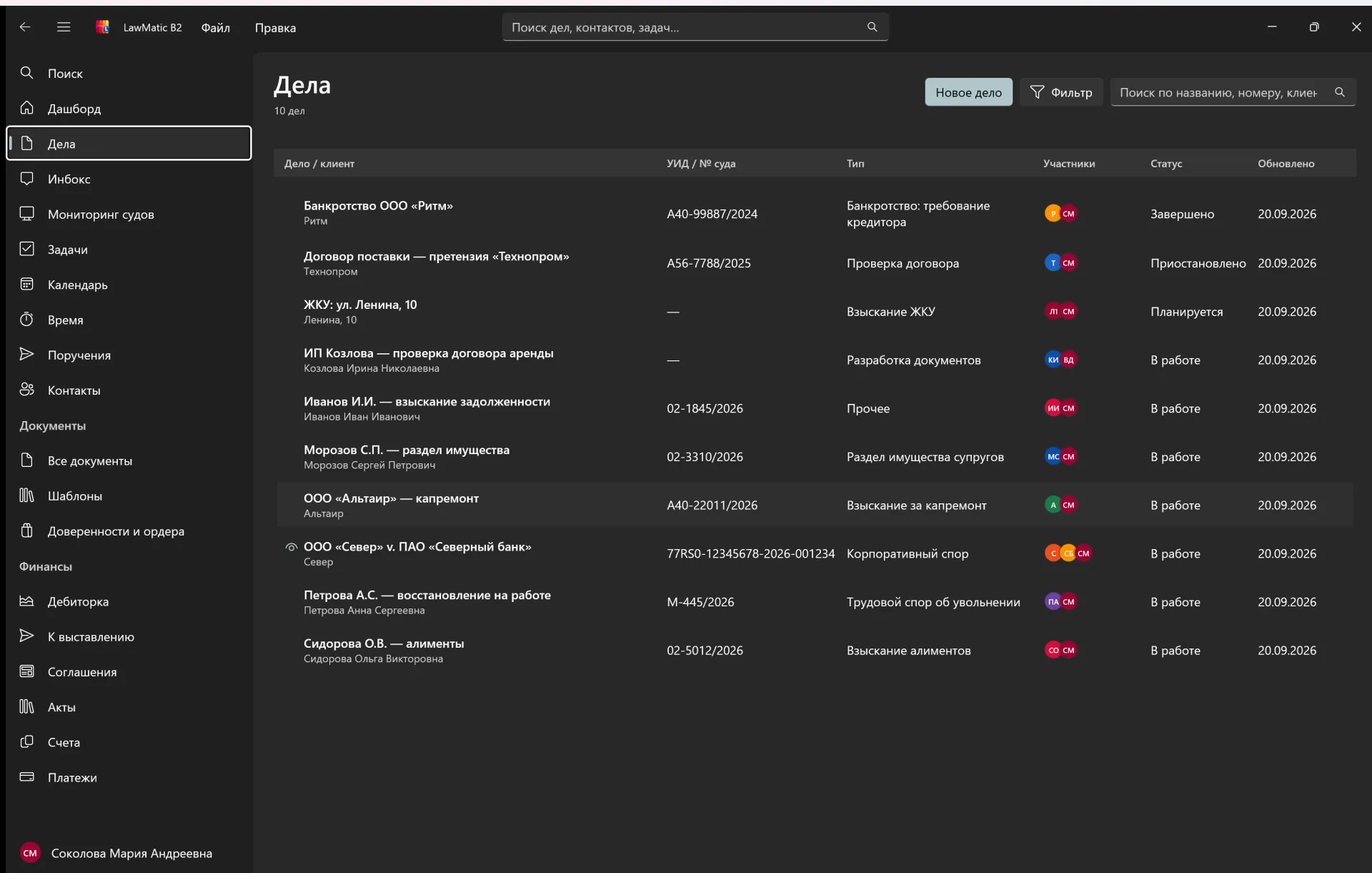
Task: Open the Фильтр filter options
Action: [1061, 92]
